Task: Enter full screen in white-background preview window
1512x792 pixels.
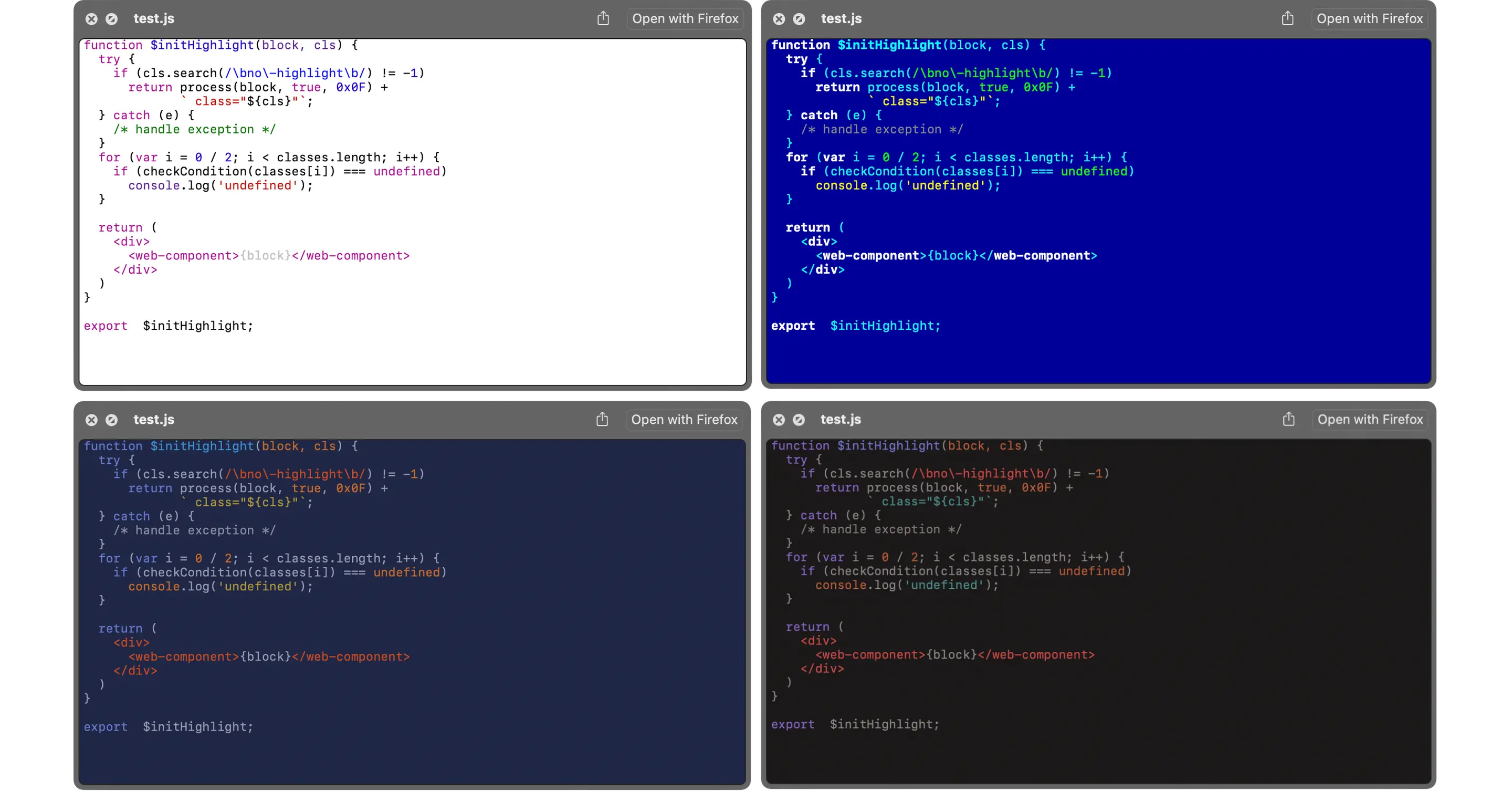Action: (111, 19)
